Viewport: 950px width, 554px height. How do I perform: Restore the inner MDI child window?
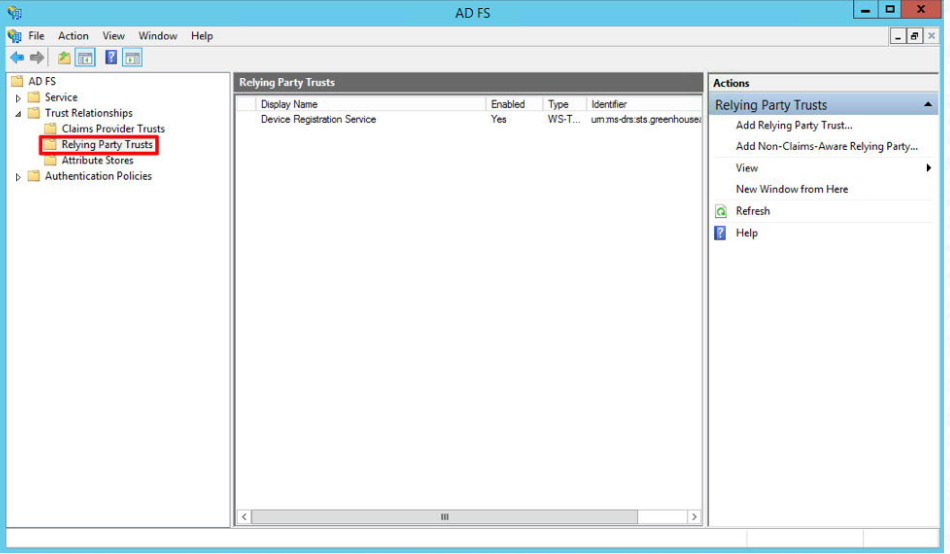tap(914, 36)
